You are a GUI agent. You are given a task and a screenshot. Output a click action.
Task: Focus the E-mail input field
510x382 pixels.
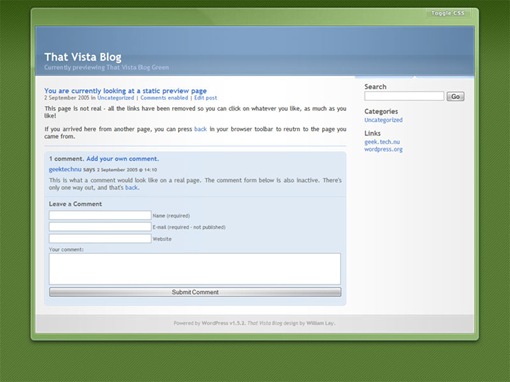(x=100, y=227)
